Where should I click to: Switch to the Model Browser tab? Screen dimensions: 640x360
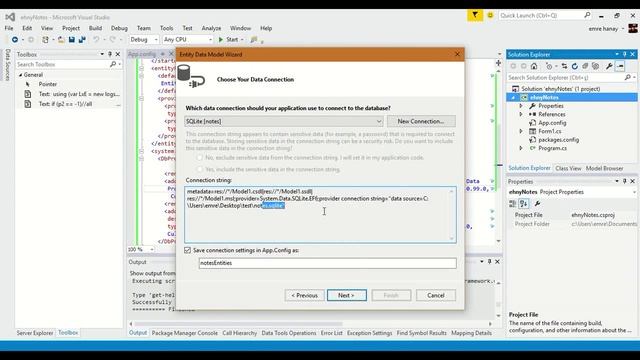(604, 168)
